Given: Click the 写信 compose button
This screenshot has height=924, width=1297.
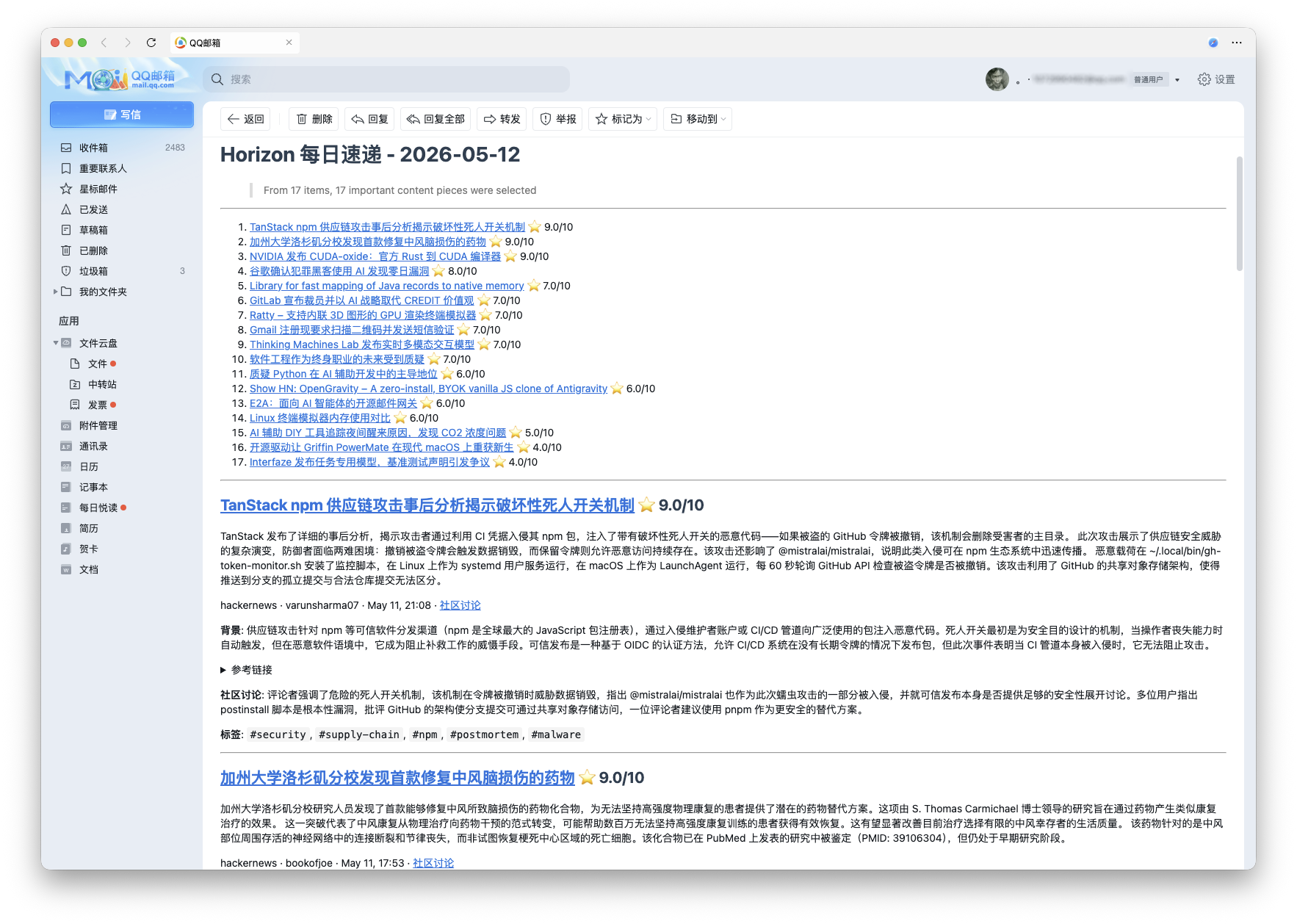Looking at the screenshot, I should [x=122, y=115].
